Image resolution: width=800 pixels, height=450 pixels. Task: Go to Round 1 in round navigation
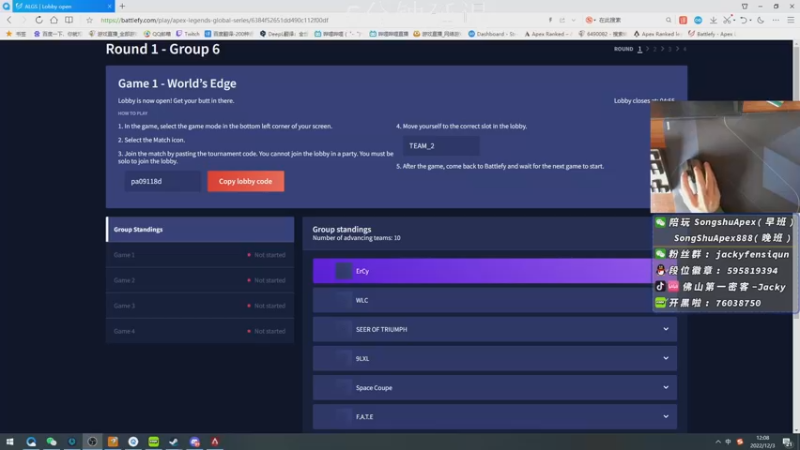coord(639,49)
